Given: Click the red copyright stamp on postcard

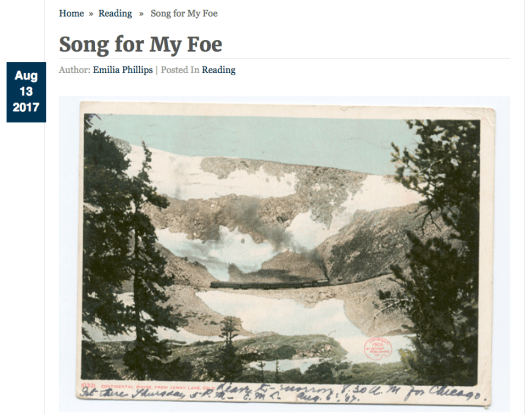Looking at the screenshot, I should 377,349.
